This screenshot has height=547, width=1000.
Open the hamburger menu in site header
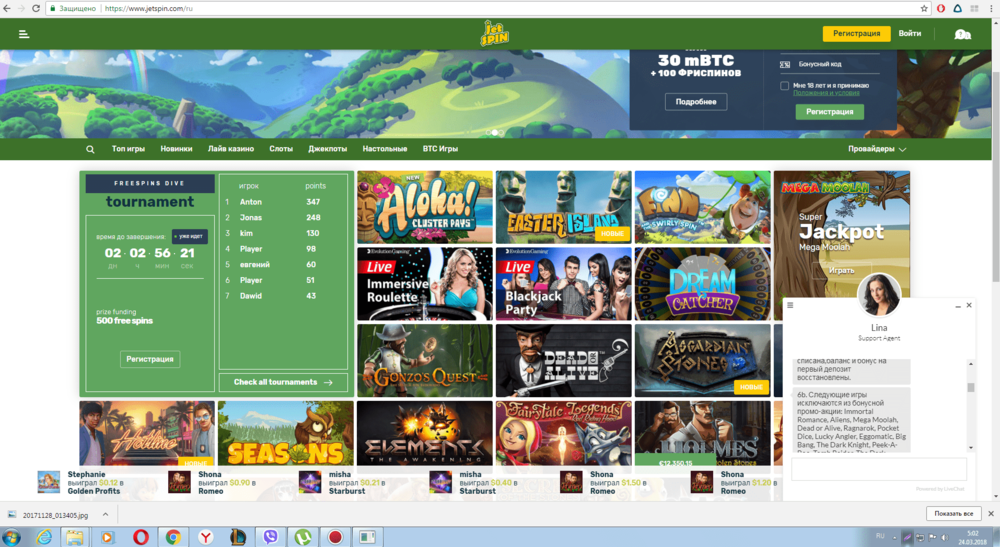point(24,34)
